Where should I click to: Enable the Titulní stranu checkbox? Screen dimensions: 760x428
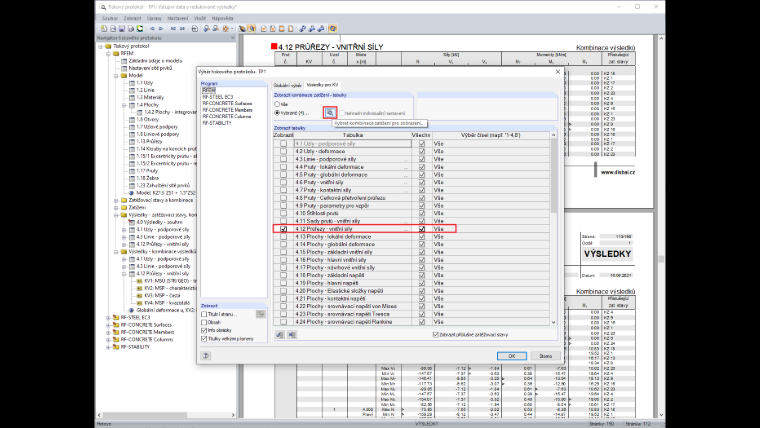point(204,314)
